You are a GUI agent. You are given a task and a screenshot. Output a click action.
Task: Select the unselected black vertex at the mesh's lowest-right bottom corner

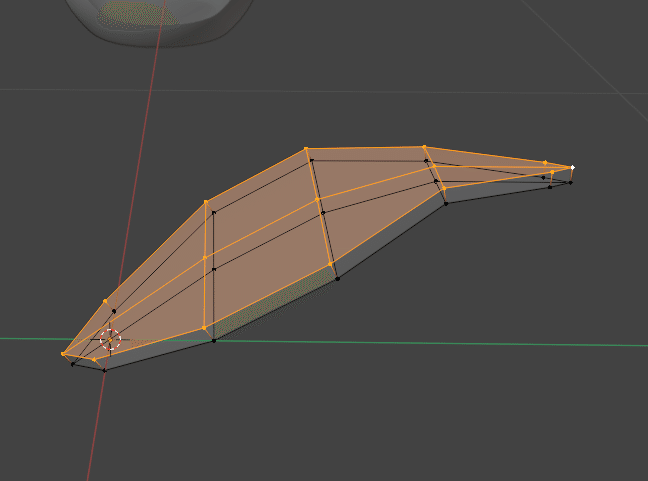point(338,279)
